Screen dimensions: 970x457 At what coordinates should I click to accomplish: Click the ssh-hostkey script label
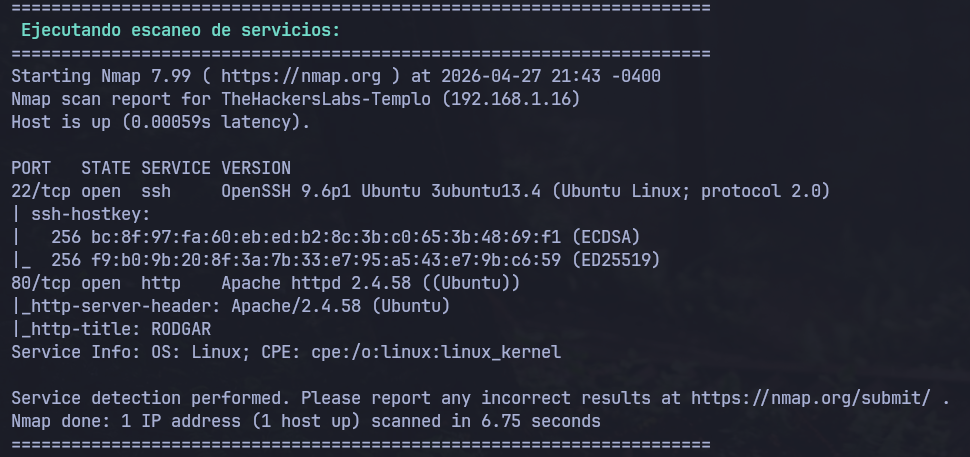[x=91, y=215]
